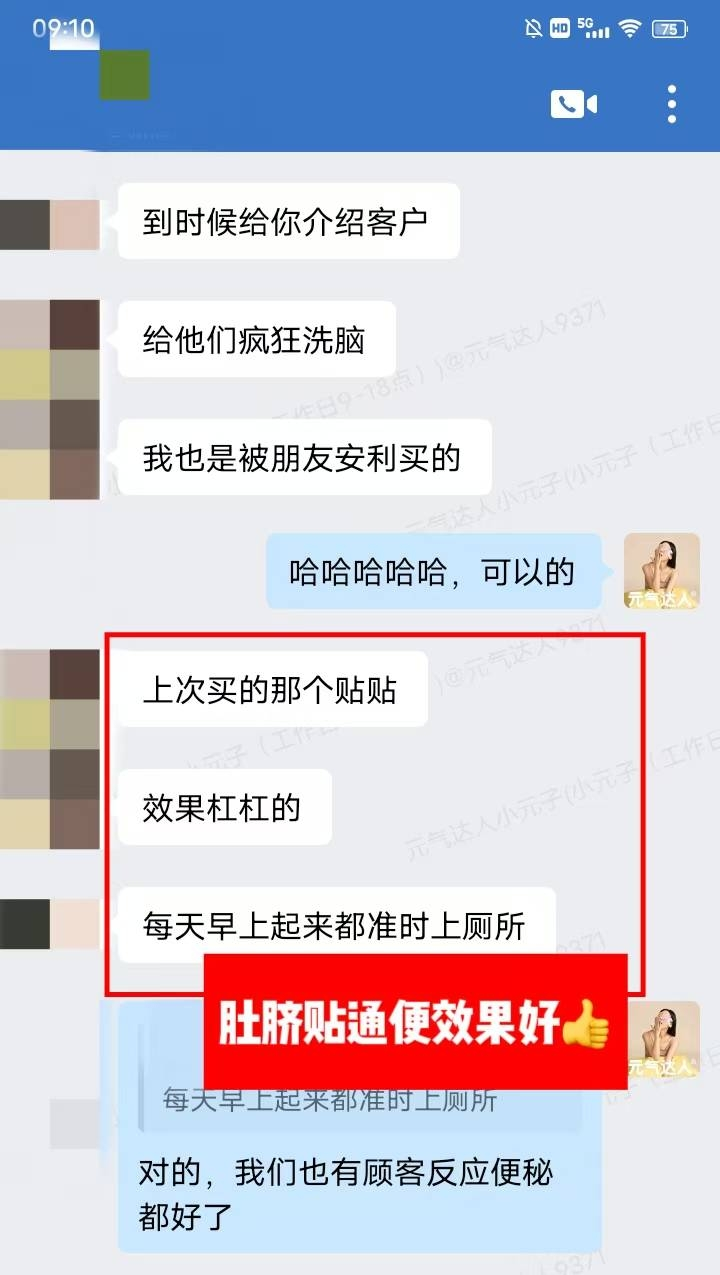Screen dimensions: 720x1275
Task: Tap the 5G signal strength icon
Action: [x=593, y=29]
